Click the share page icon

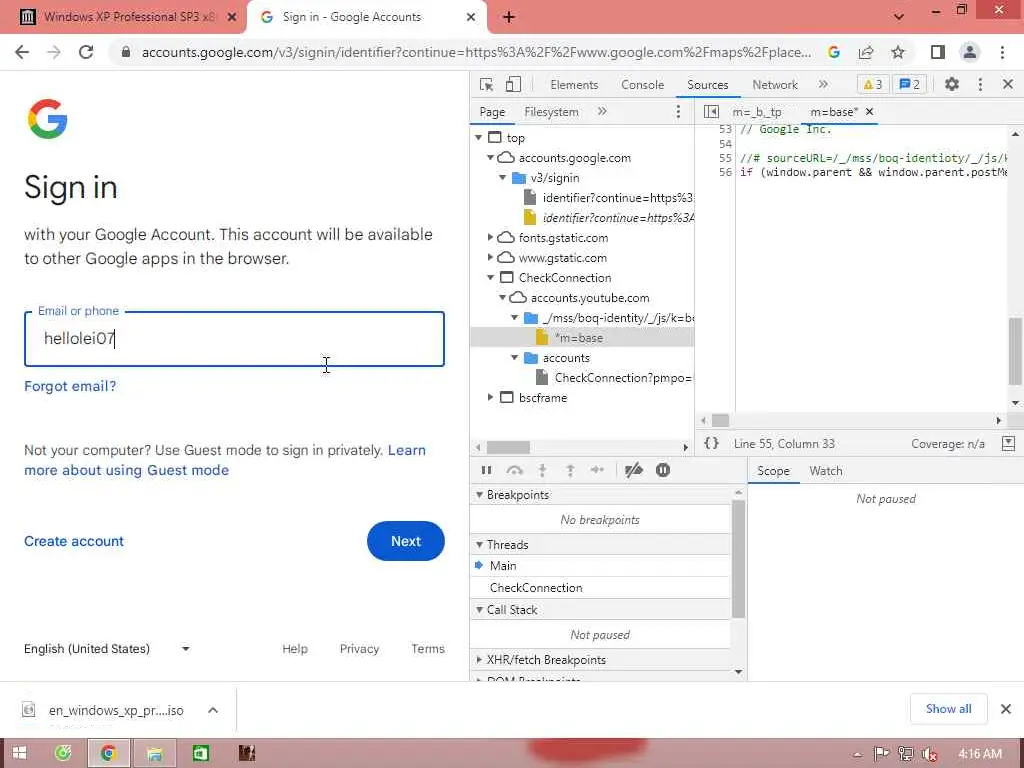click(x=866, y=52)
